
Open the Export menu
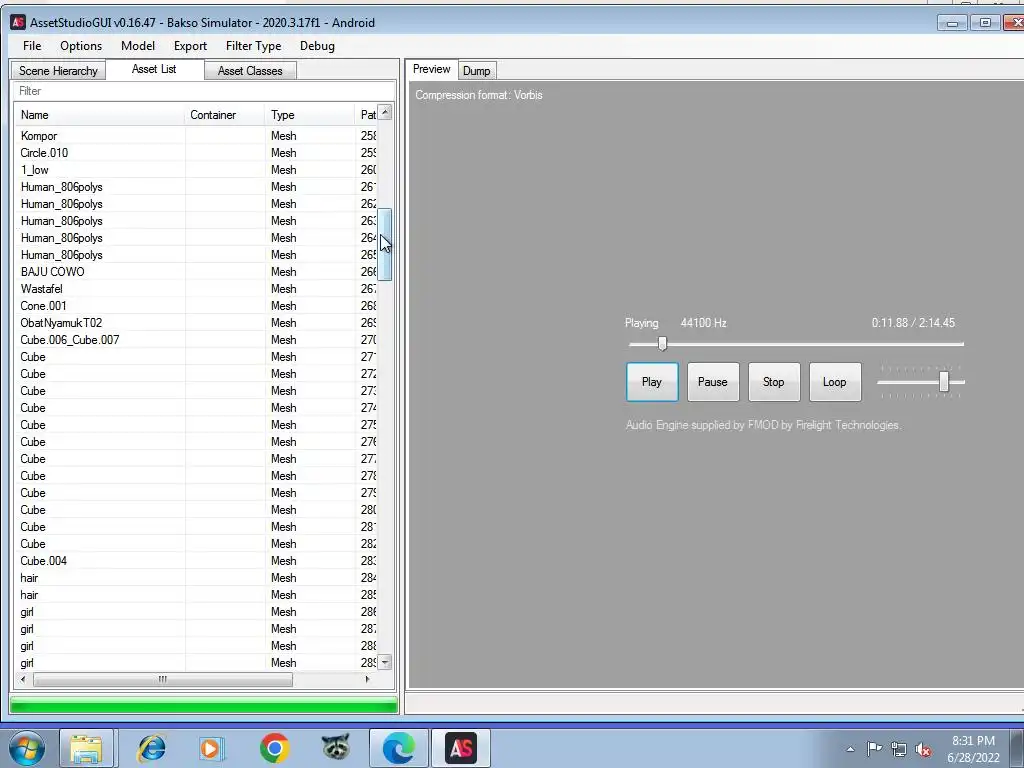tap(190, 46)
